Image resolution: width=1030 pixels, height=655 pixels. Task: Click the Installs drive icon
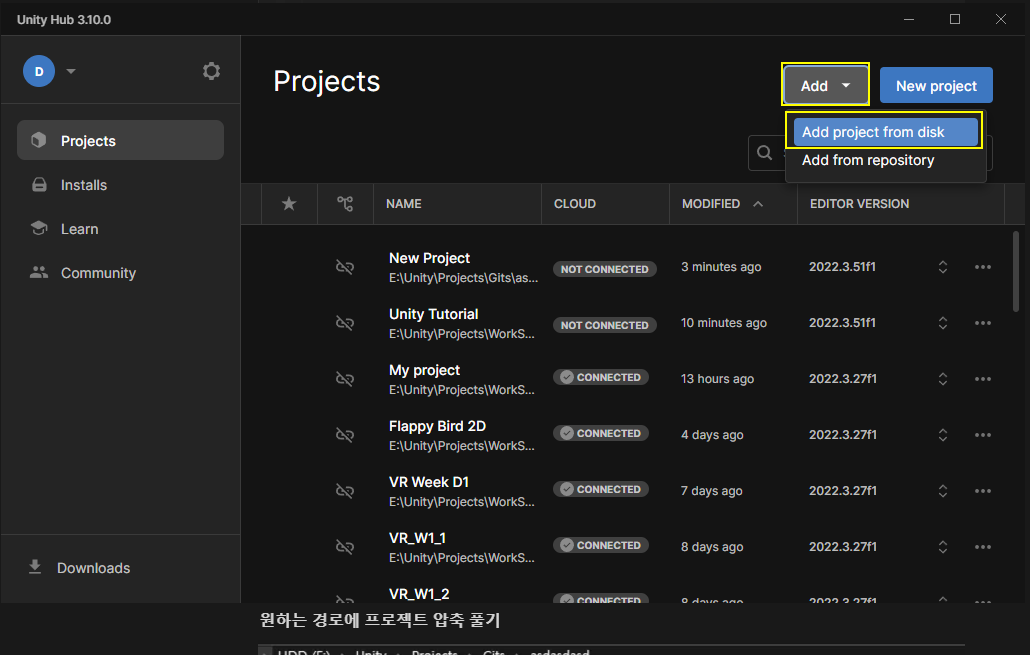tap(39, 185)
